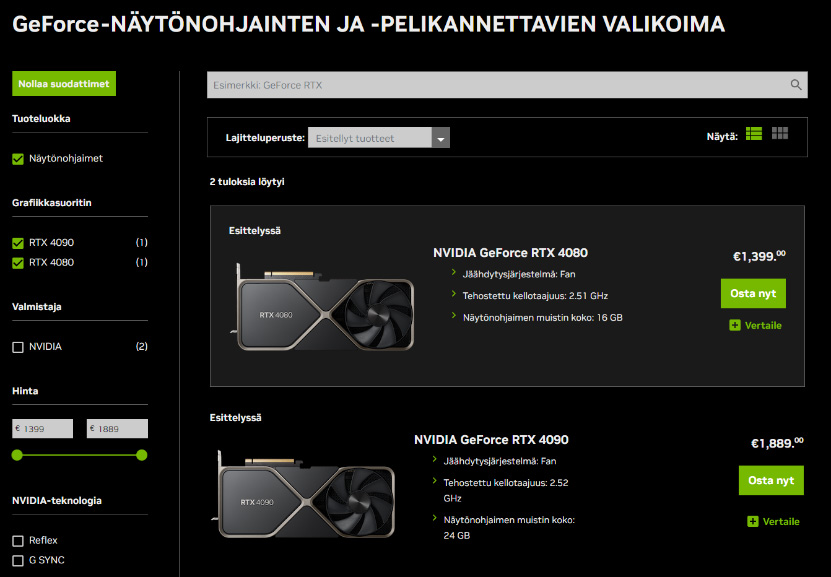Open the NVIDIA GeForce RTX 4080 title
This screenshot has width=831, height=577.
point(510,253)
